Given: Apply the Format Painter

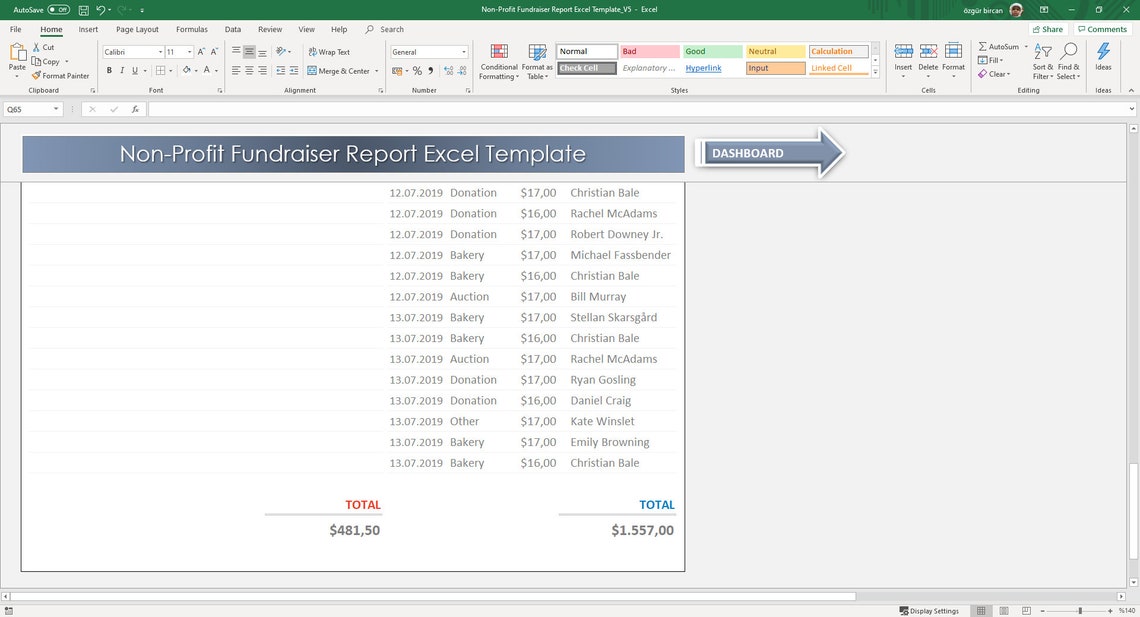Looking at the screenshot, I should point(60,75).
